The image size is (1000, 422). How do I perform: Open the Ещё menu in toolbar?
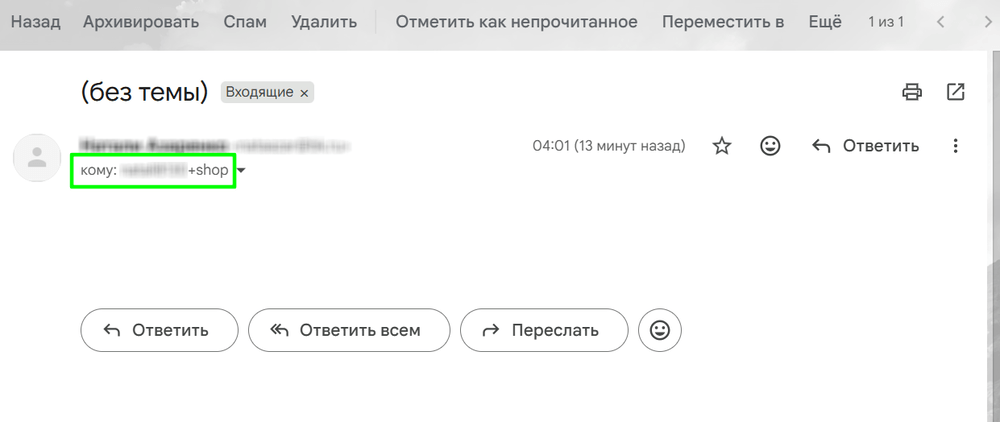pos(824,22)
